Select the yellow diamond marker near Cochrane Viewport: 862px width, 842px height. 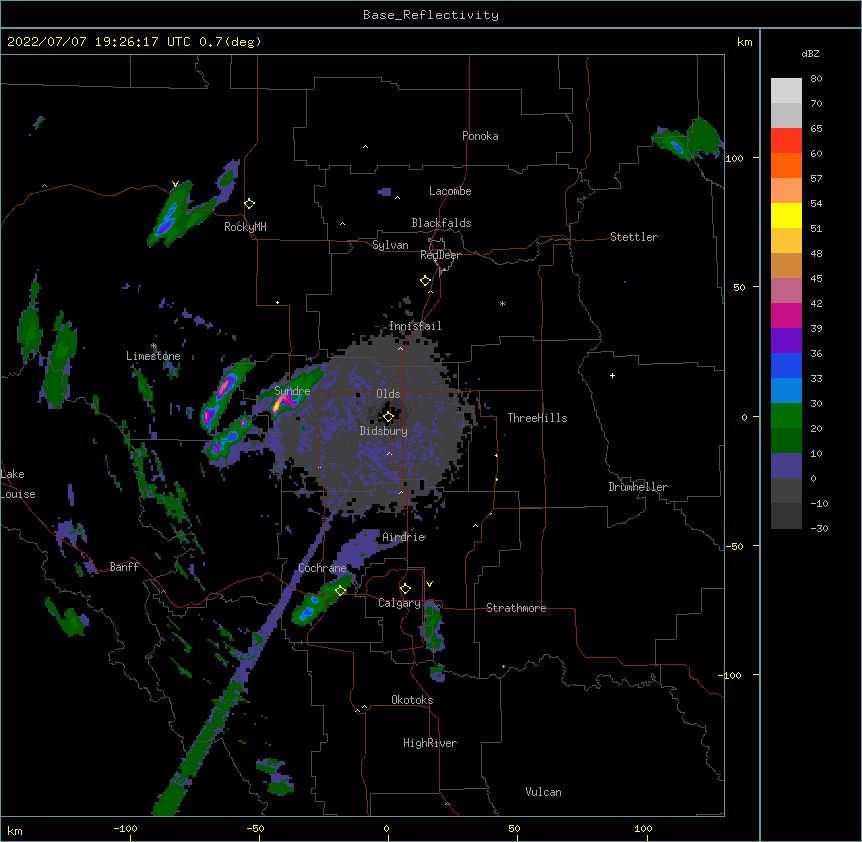click(340, 590)
